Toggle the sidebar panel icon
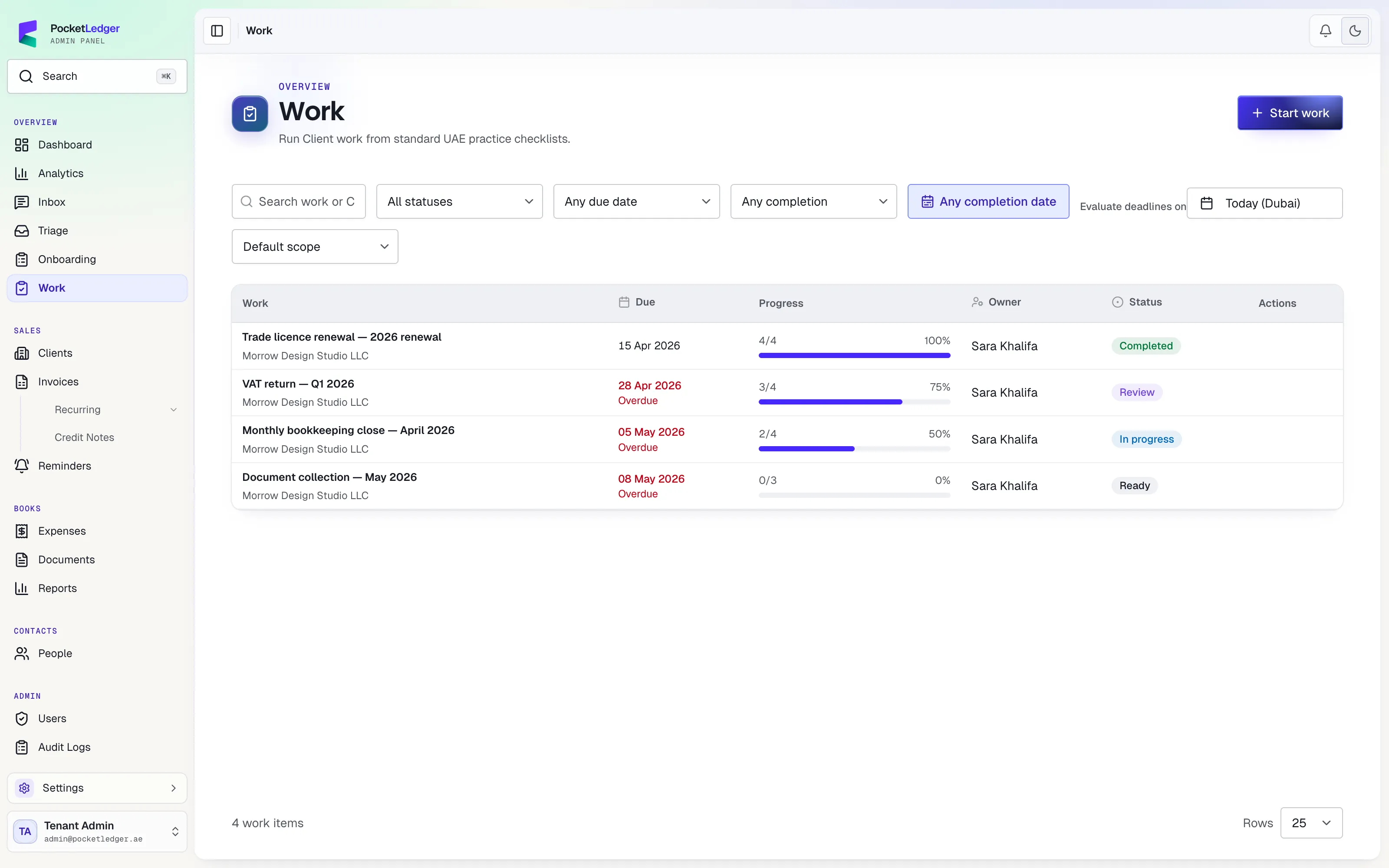 pos(217,31)
